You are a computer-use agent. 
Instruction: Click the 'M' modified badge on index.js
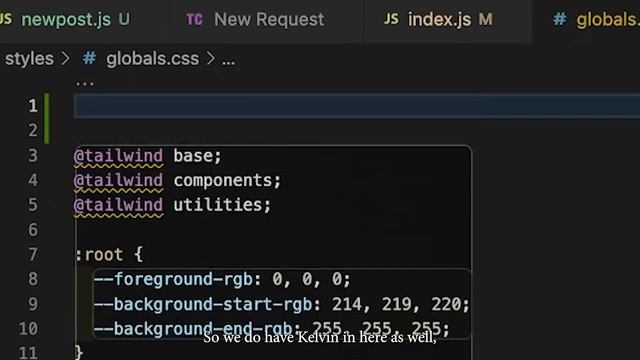485,19
